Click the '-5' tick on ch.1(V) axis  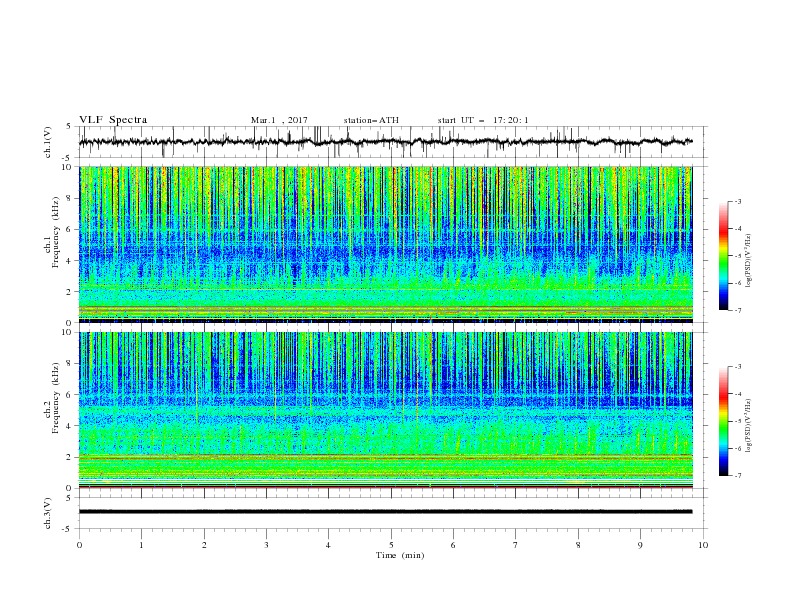[x=67, y=158]
